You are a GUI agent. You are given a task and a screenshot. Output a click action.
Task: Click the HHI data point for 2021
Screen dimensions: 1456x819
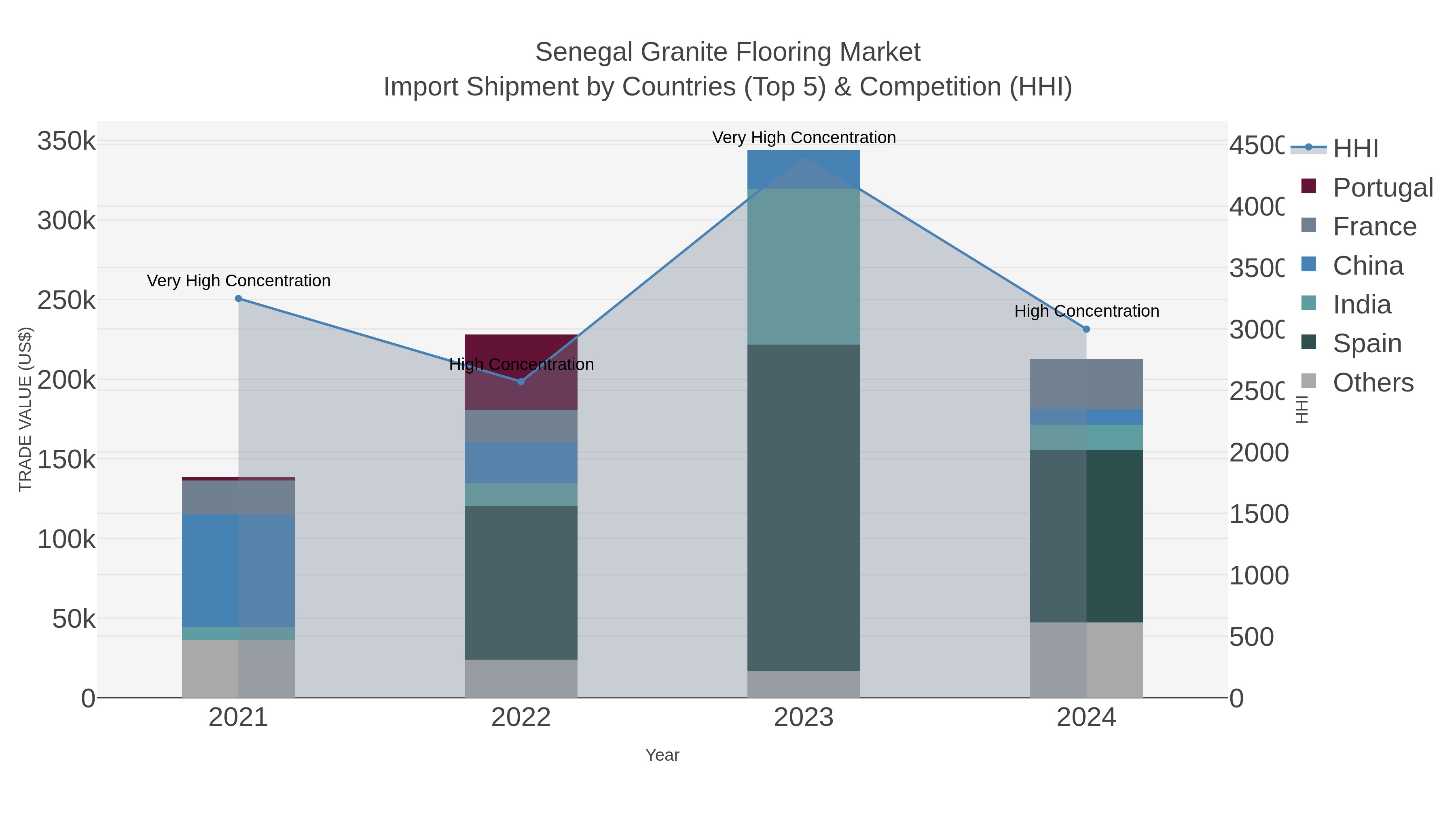pos(239,298)
